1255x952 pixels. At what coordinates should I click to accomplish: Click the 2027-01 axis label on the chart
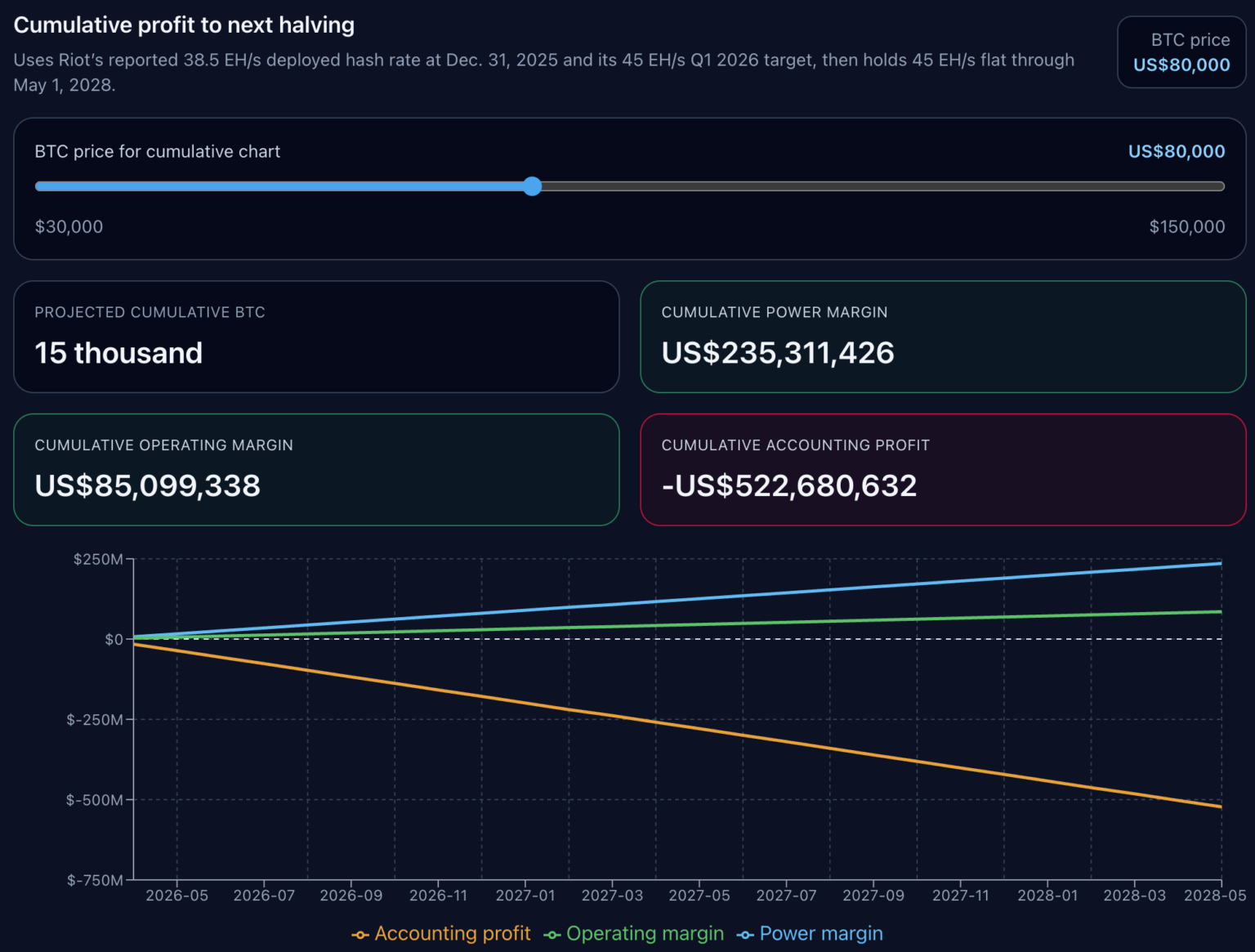click(525, 895)
